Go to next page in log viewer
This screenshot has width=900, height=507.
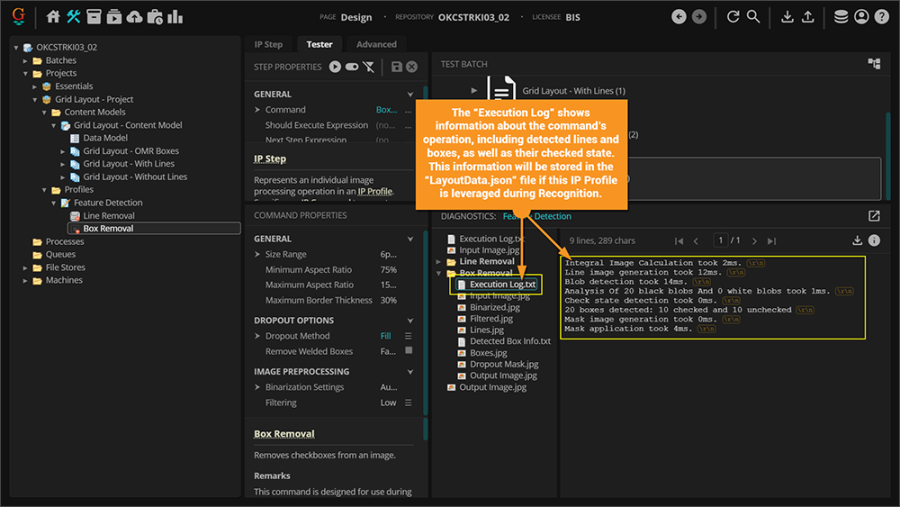754,241
